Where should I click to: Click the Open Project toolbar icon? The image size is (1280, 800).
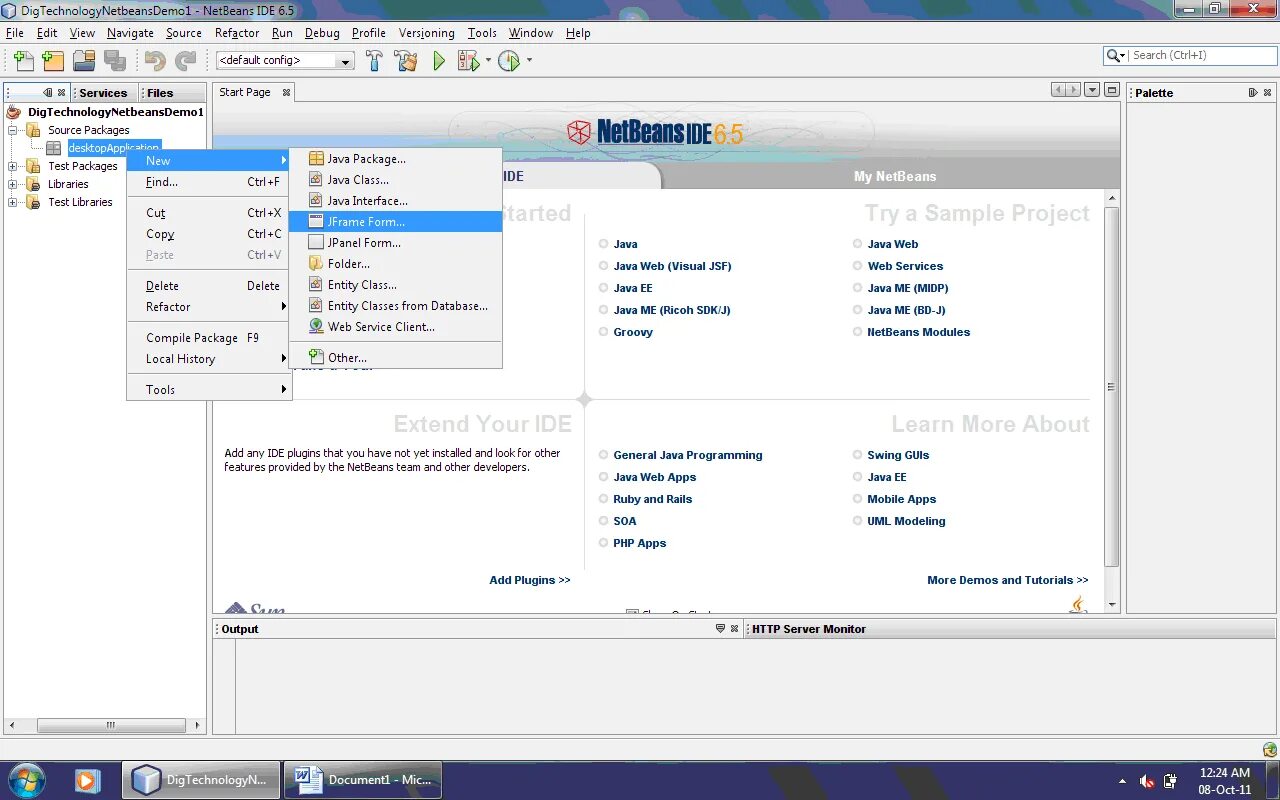(84, 61)
